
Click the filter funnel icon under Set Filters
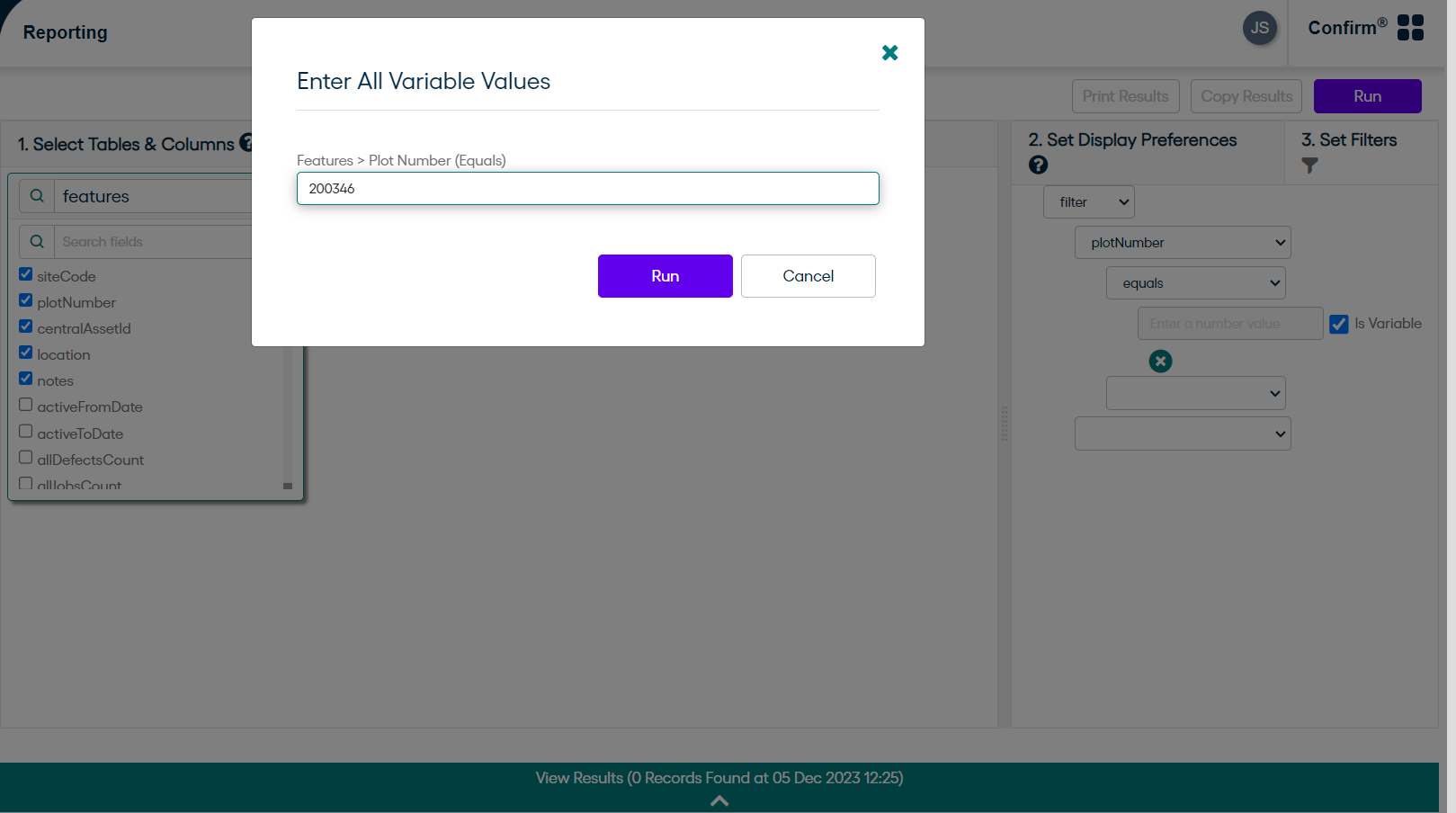(x=1309, y=165)
